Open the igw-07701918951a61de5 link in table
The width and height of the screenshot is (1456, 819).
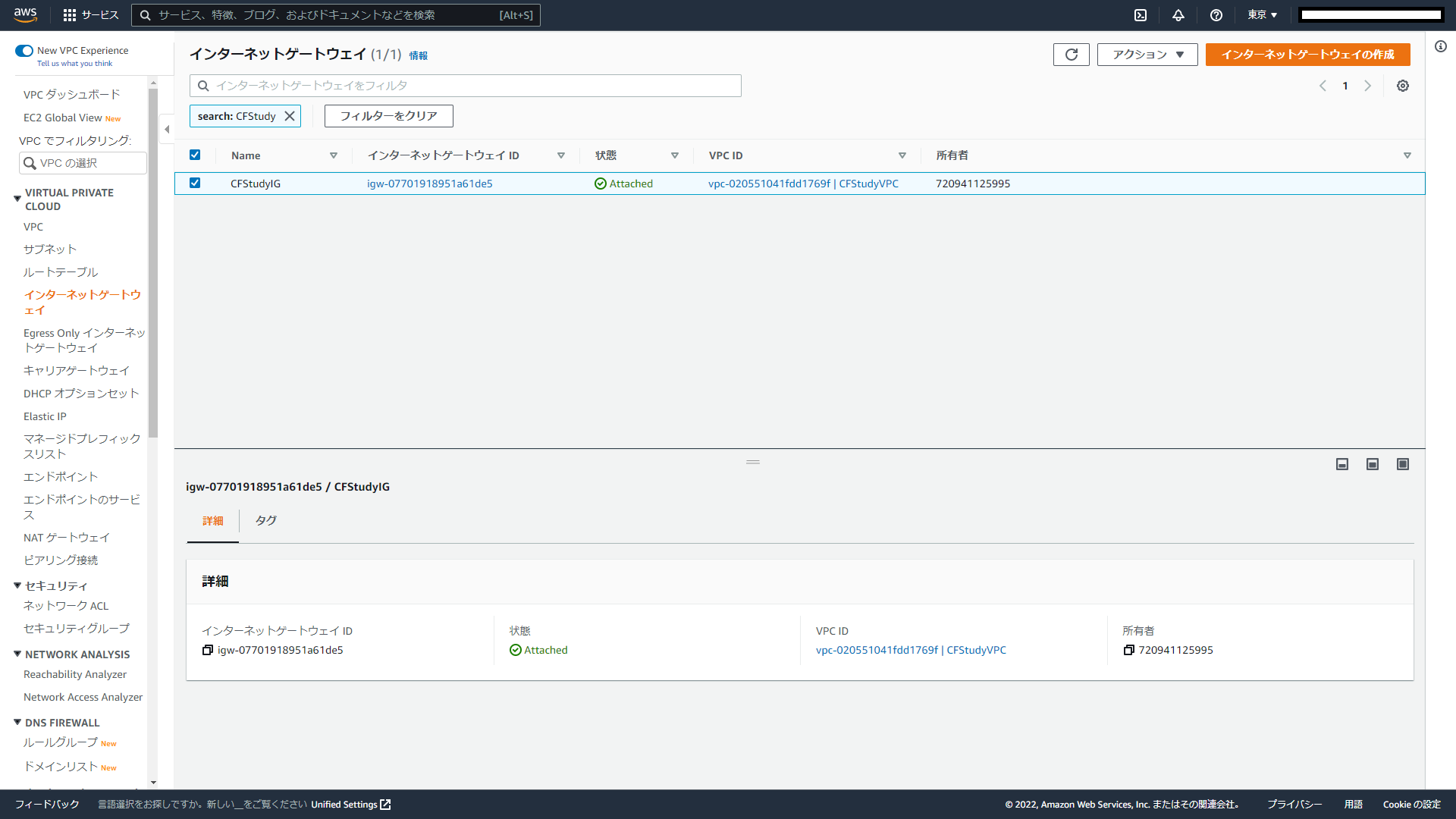(429, 184)
